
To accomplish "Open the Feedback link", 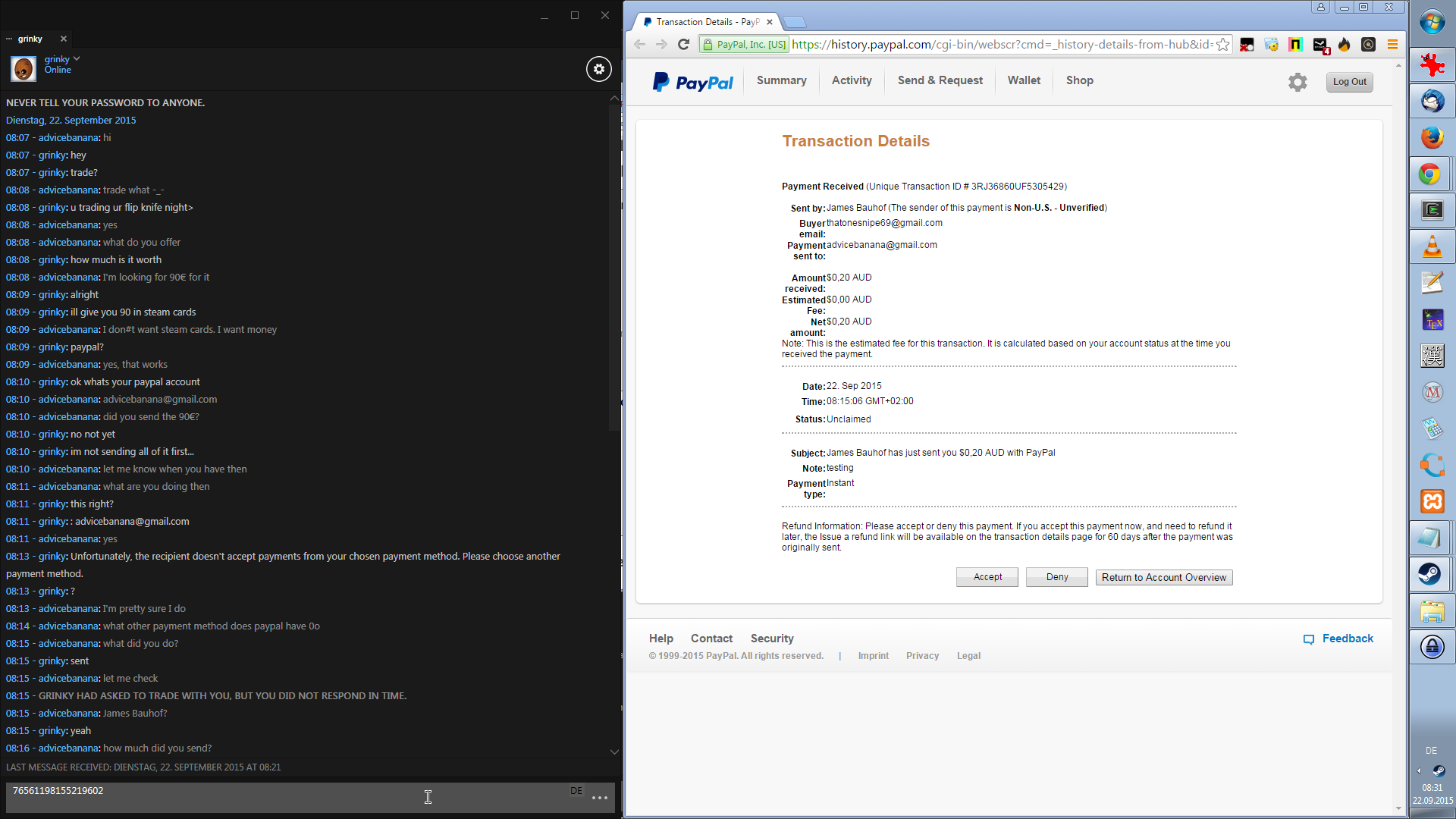I will [x=1347, y=639].
